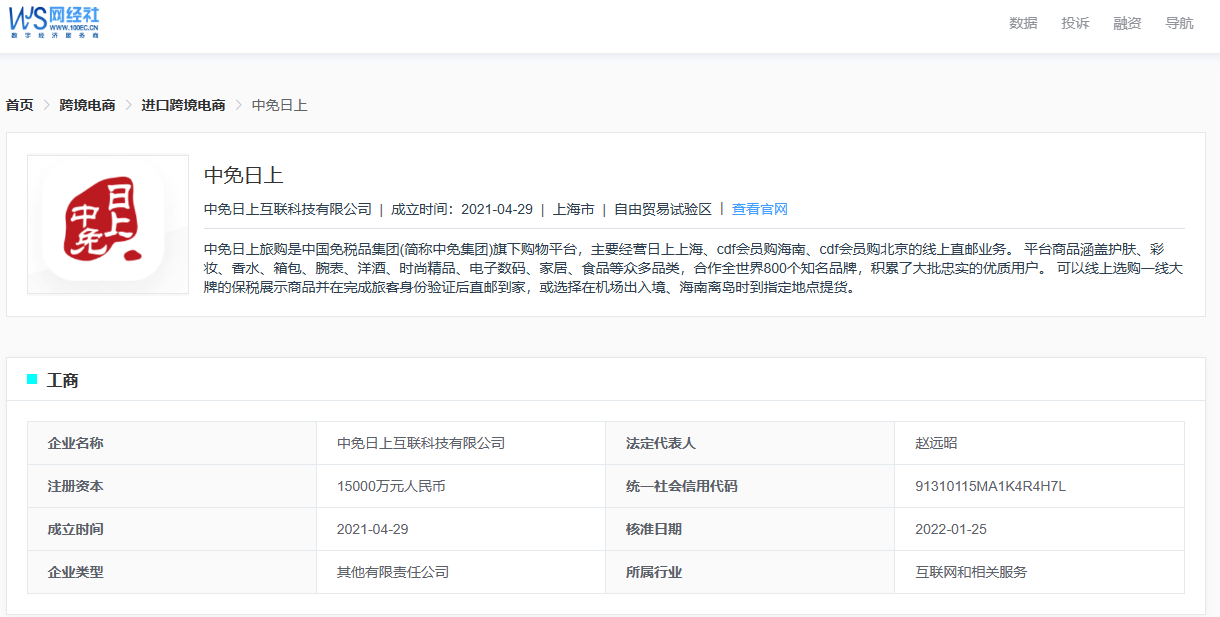Screen dimensions: 1220x617
Task: Select 15000万元人民币 value
Action: pos(461,486)
